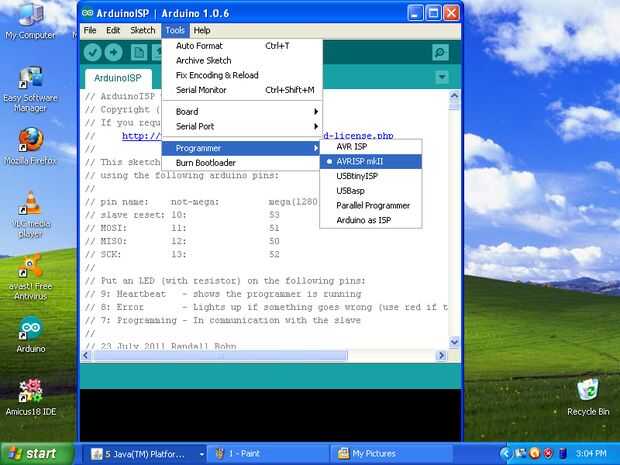Image resolution: width=620 pixels, height=465 pixels.
Task: Click the '9: Heartbeat' comment line
Action: [223, 294]
